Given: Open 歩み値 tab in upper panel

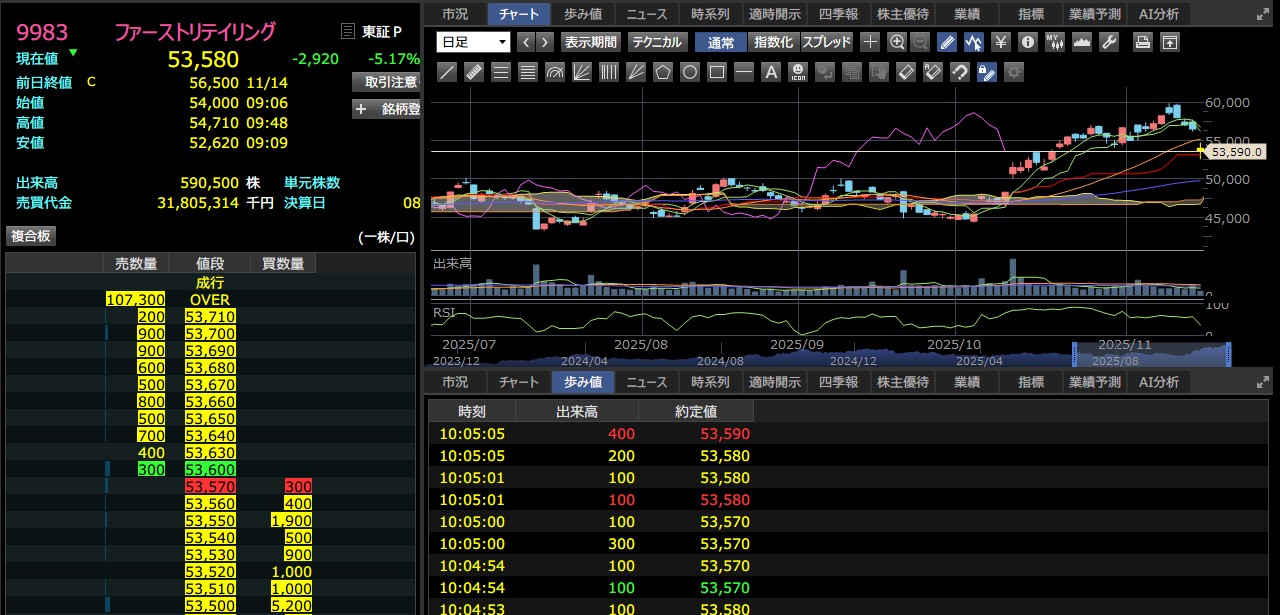Looking at the screenshot, I should [583, 14].
